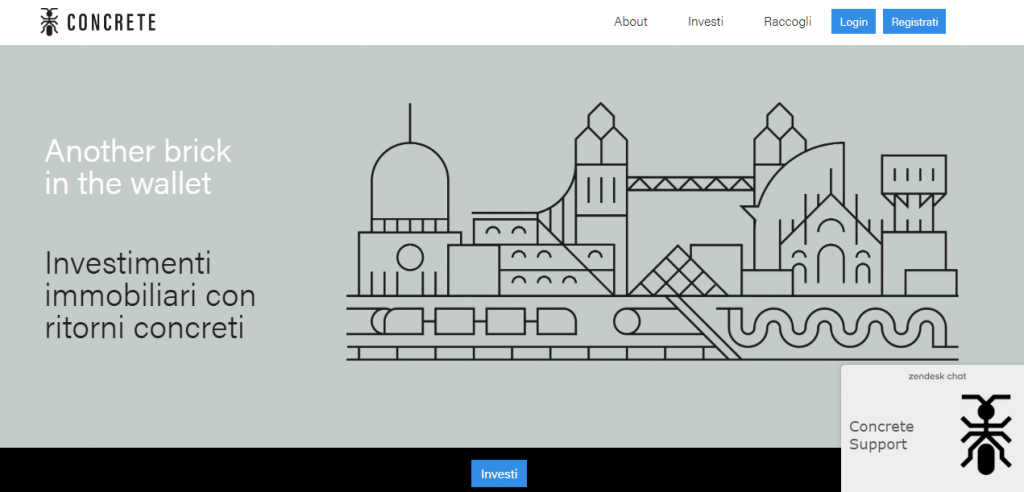
Task: Click the ant icon in chat widget
Action: pos(986,434)
